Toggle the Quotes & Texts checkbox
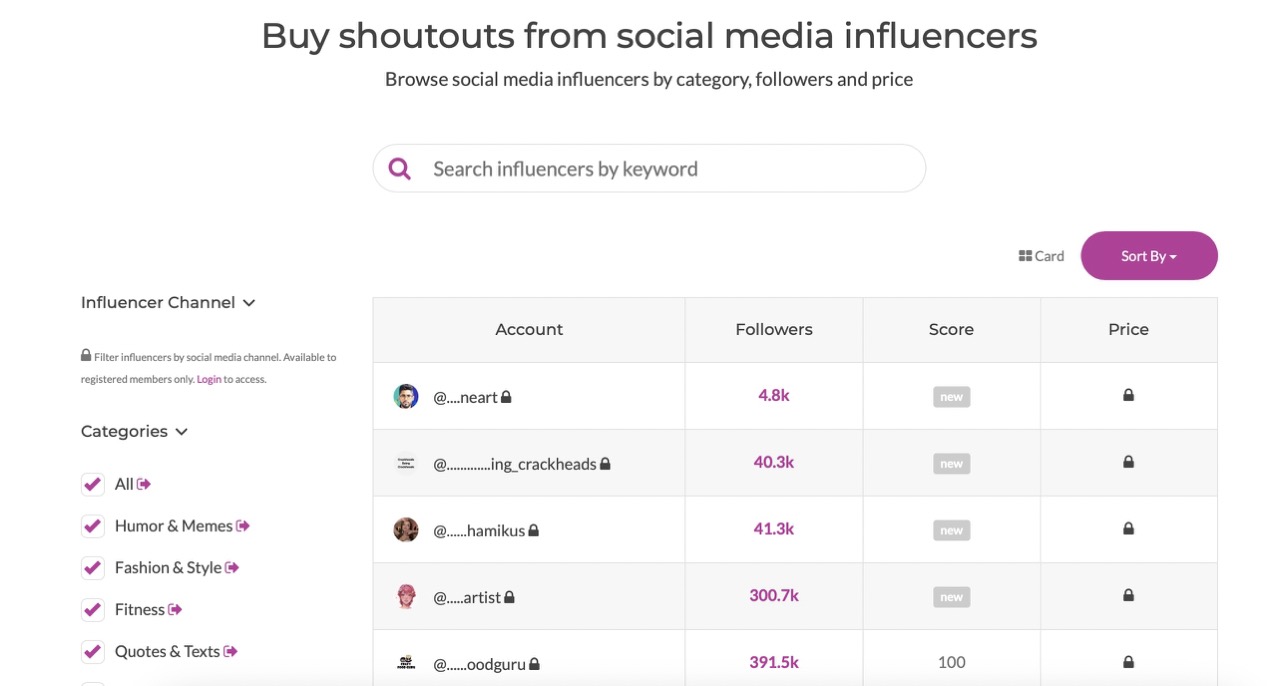This screenshot has height=686, width=1280. coord(93,652)
